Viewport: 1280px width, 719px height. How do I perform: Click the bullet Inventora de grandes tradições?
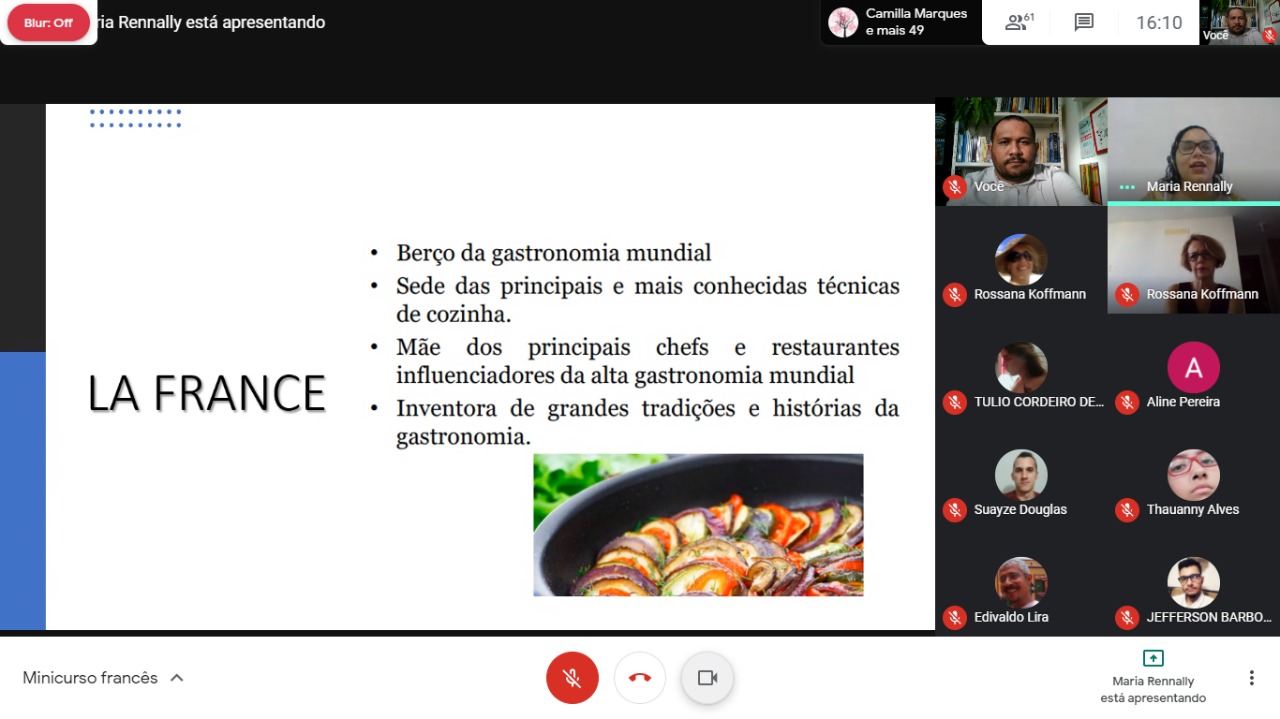648,422
